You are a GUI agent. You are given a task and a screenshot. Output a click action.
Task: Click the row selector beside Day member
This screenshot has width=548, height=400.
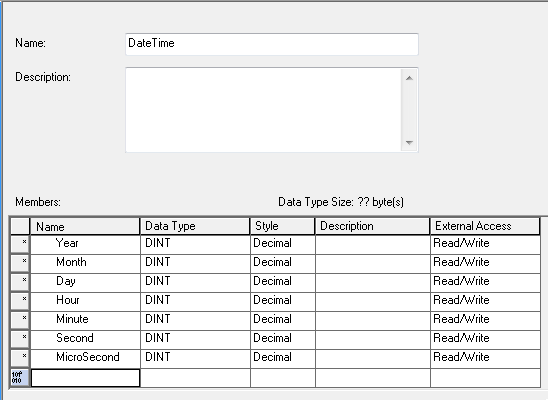click(20, 282)
